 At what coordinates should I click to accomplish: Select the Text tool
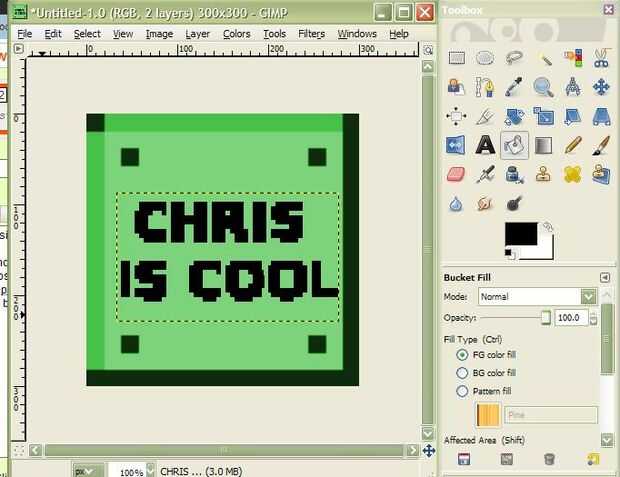(x=485, y=146)
